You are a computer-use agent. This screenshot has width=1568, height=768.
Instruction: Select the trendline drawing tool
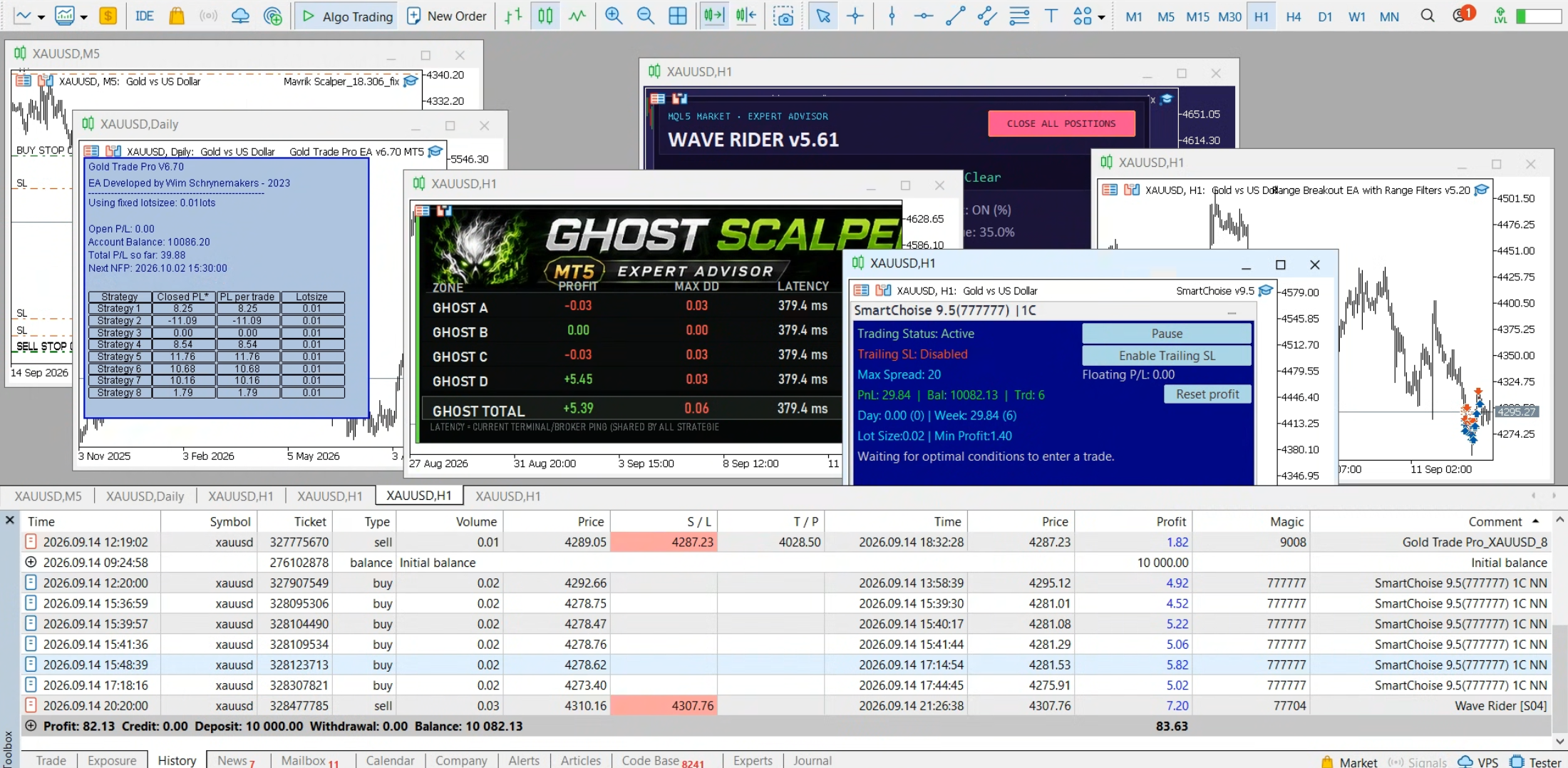click(955, 16)
